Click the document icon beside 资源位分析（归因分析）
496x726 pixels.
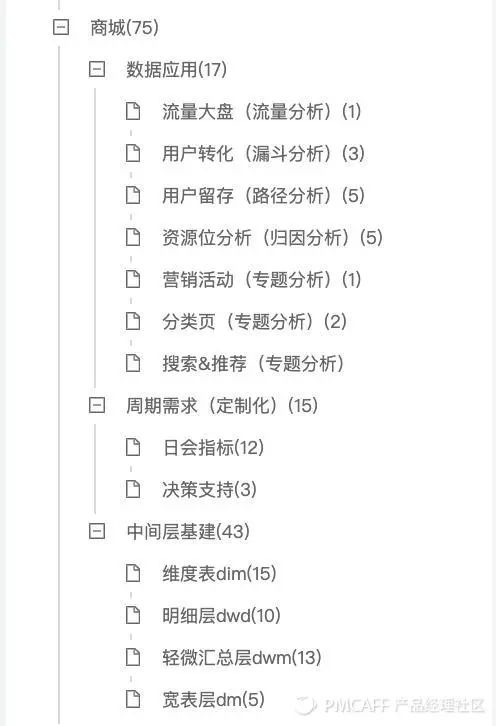coord(133,237)
